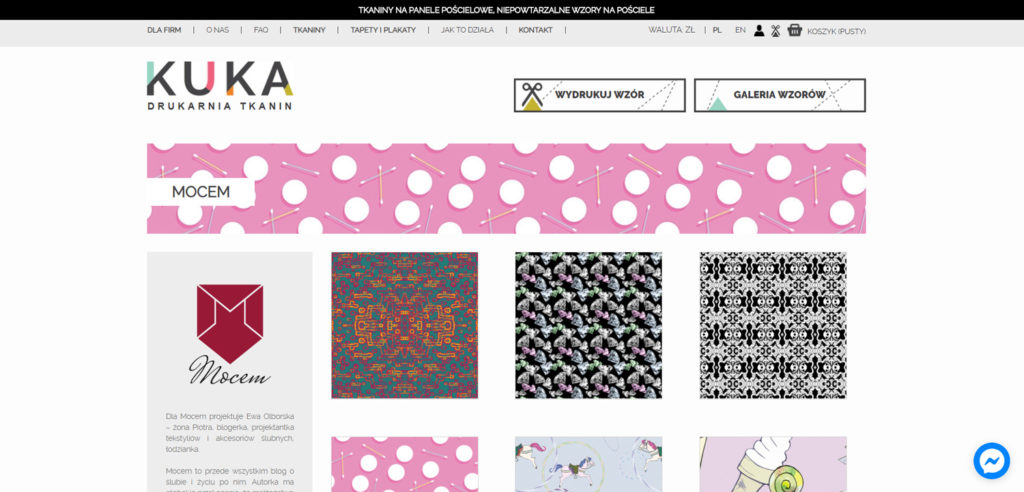Open the Jak to działa page
The height and width of the screenshot is (492, 1024).
pyautogui.click(x=467, y=30)
